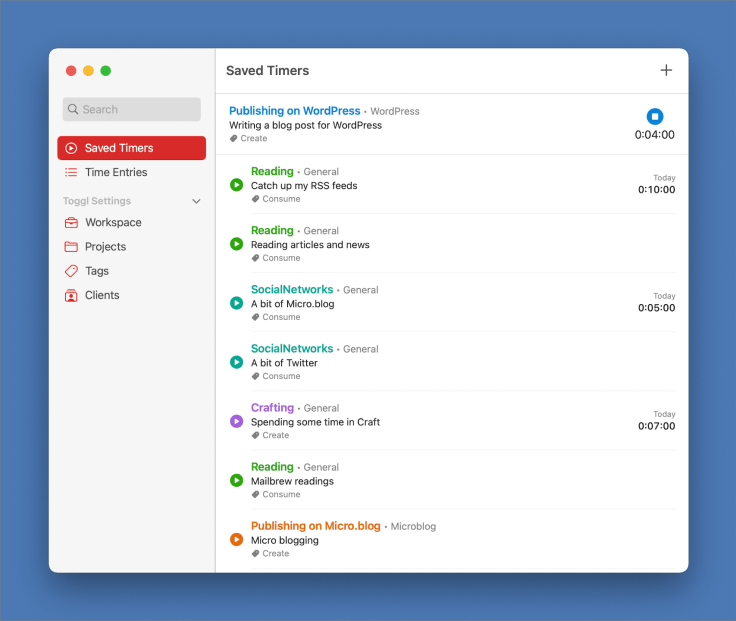Image resolution: width=736 pixels, height=621 pixels.
Task: Click the Publishing on WordPress project title
Action: click(x=295, y=111)
